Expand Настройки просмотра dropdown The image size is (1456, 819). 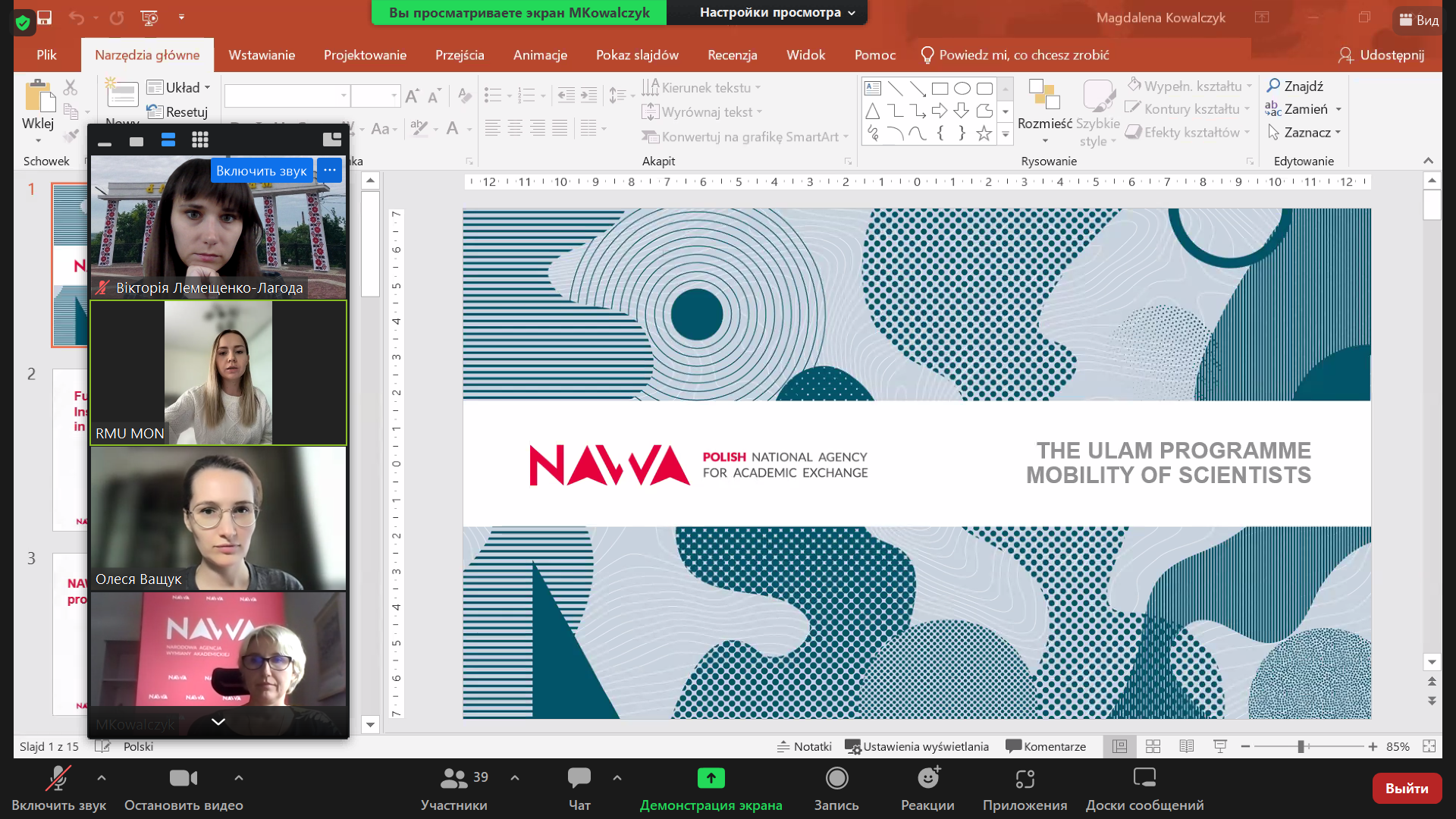(777, 13)
